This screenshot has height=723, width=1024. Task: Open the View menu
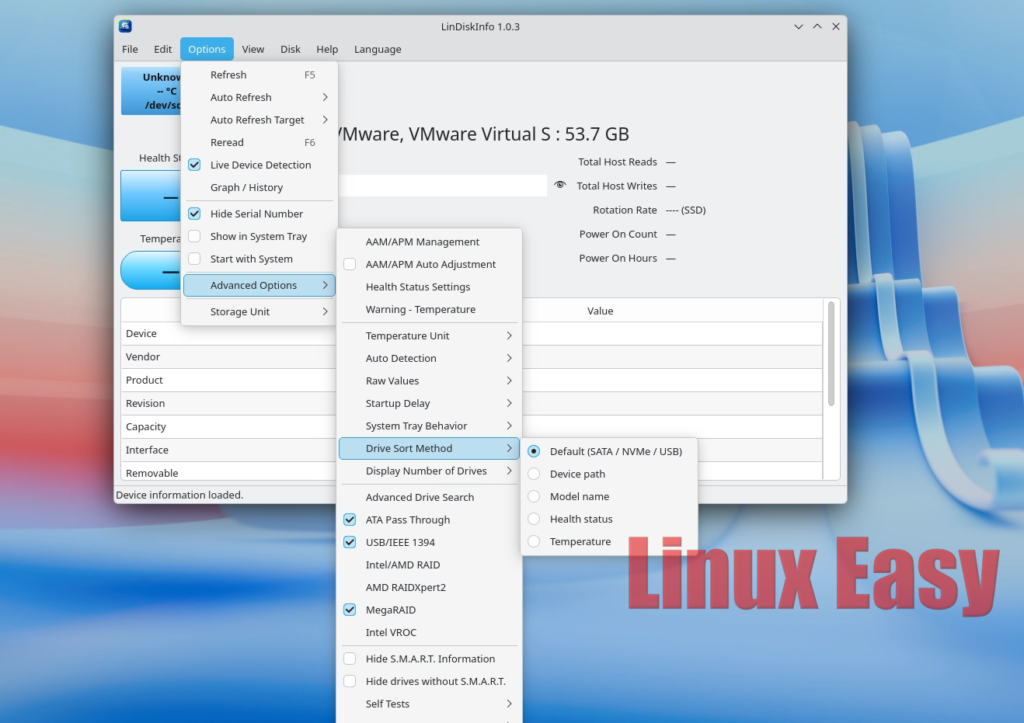253,49
